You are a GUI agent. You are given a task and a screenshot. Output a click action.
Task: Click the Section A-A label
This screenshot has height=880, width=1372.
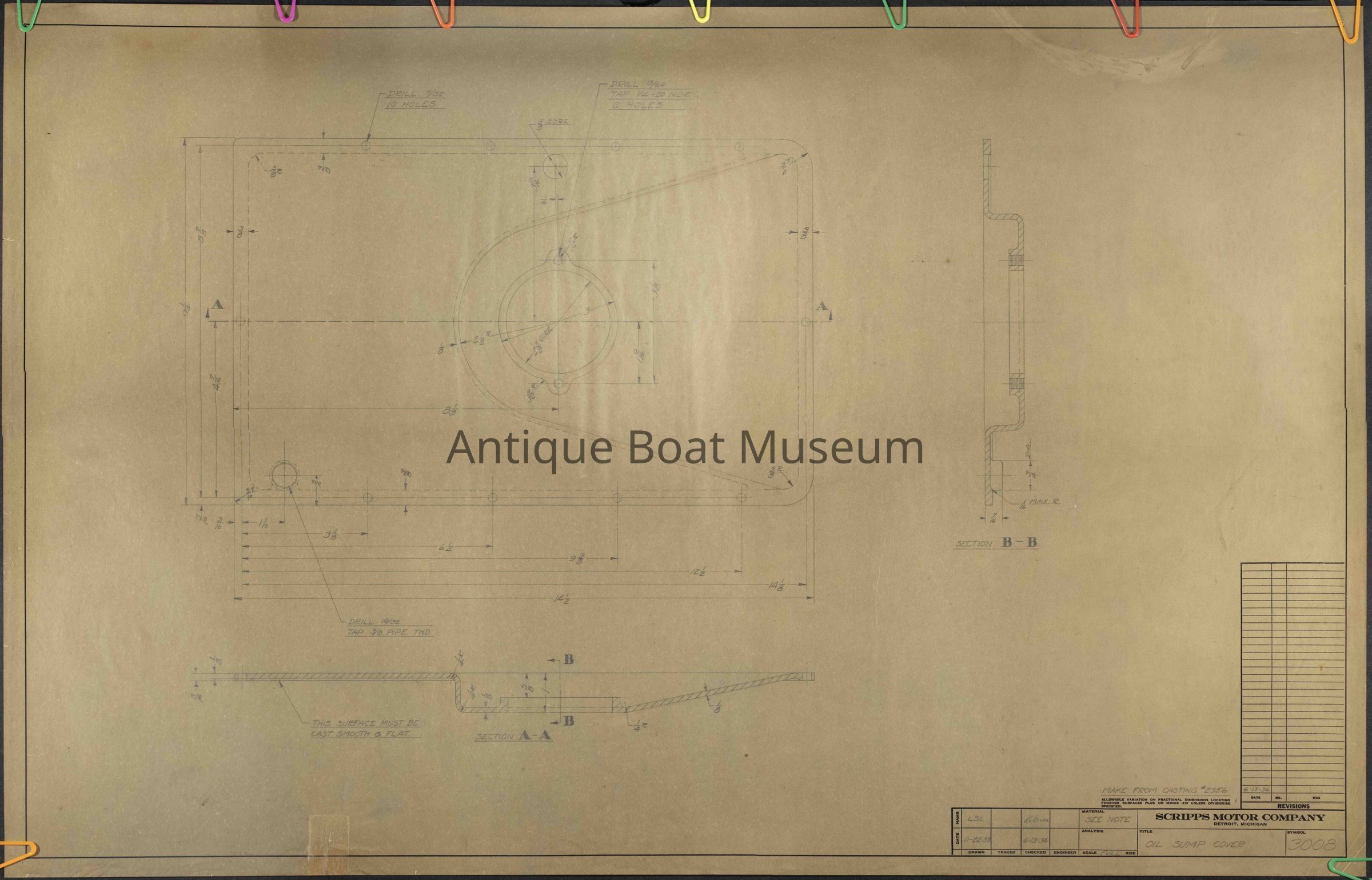point(513,736)
